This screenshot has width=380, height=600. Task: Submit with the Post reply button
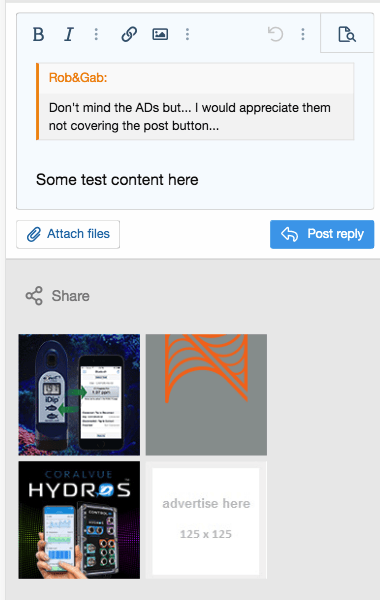(x=322, y=234)
